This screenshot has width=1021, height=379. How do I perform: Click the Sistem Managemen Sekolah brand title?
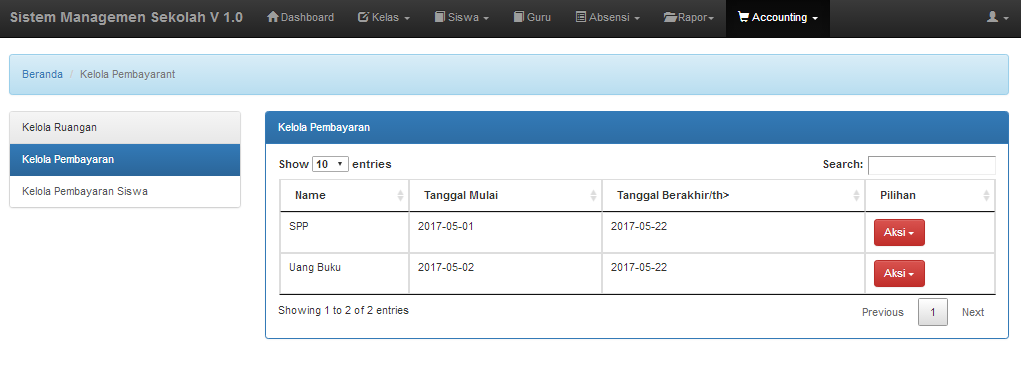click(127, 18)
